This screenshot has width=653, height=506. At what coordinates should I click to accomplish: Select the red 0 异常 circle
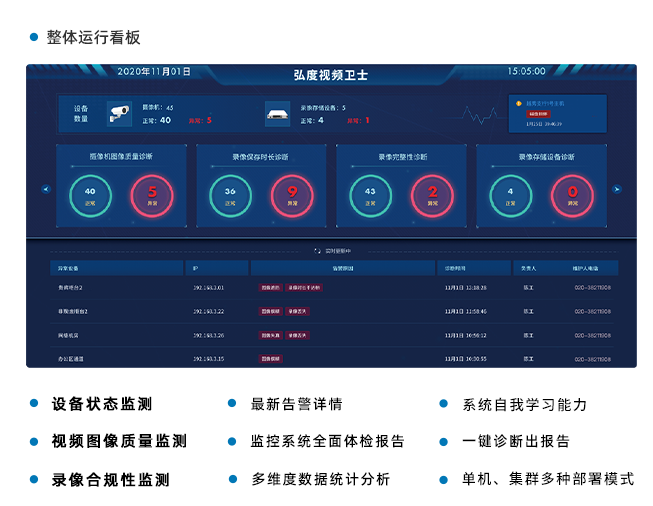coord(572,196)
